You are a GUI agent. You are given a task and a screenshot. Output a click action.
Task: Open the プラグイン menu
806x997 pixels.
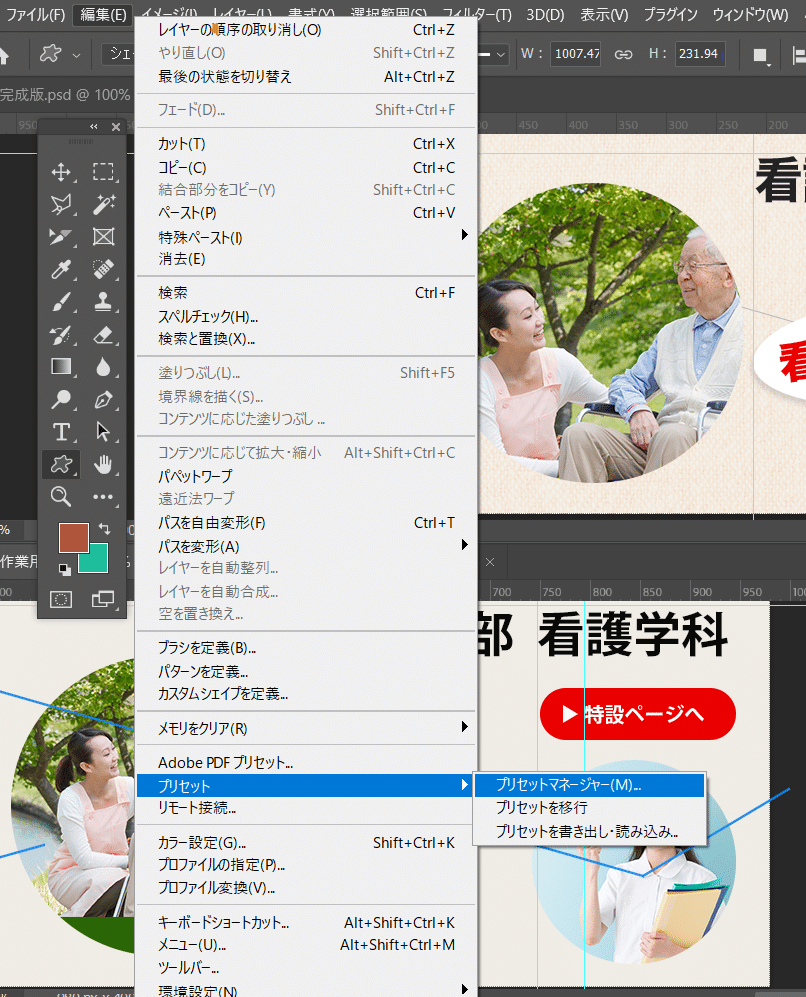(671, 14)
